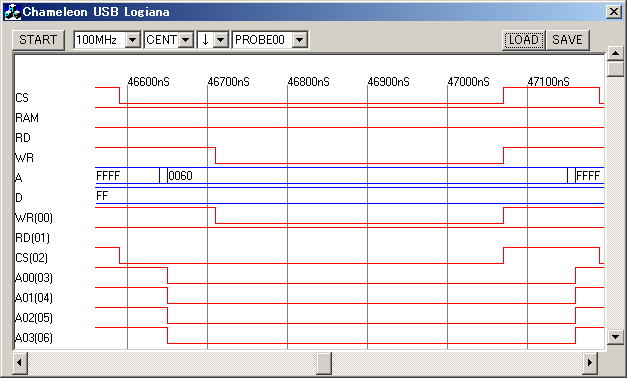
Task: Click the horizontal scrollbar left arrow
Action: click(x=20, y=363)
